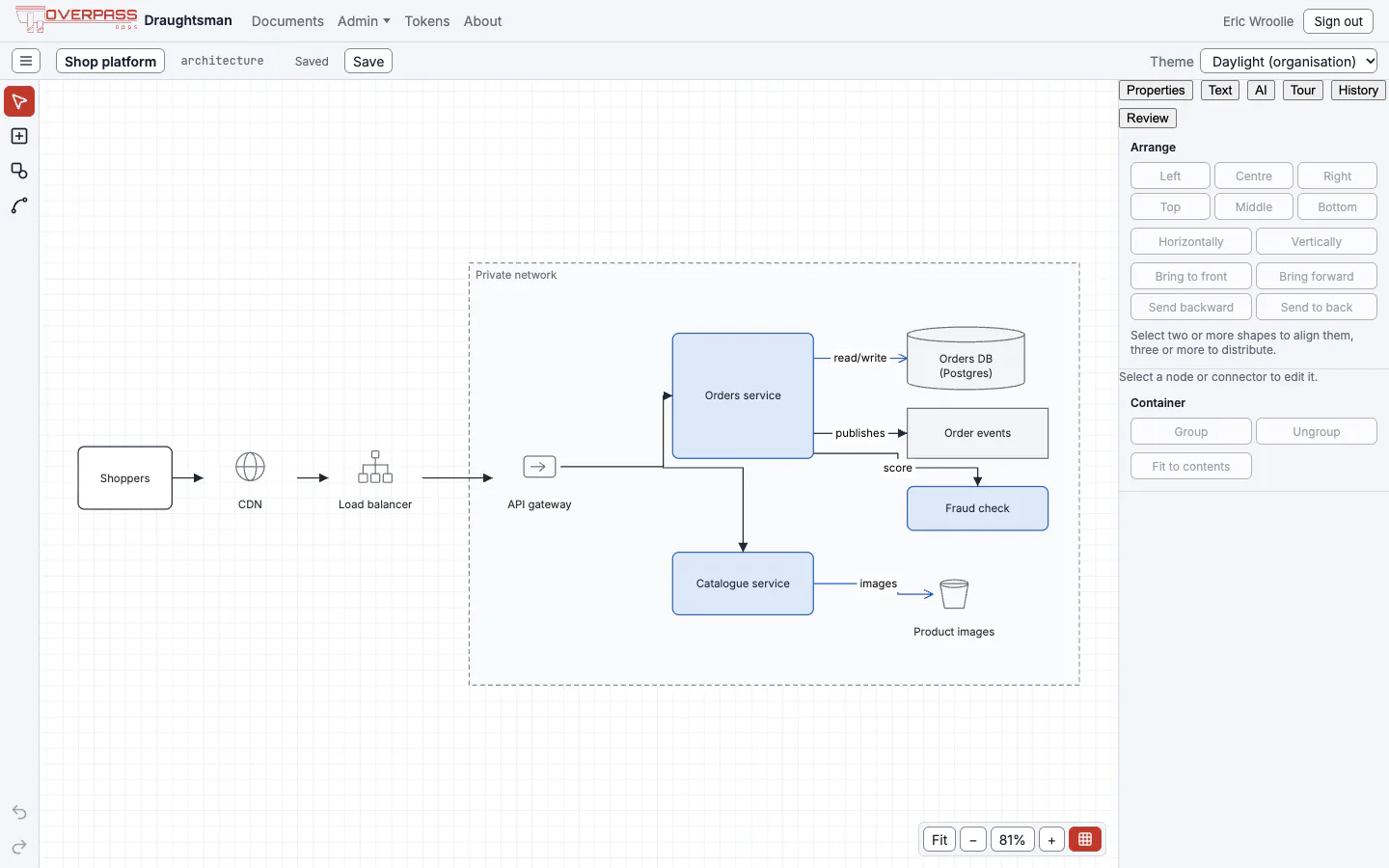Select the Fraud check node
Screen dimensions: 1389x868
[977, 508]
